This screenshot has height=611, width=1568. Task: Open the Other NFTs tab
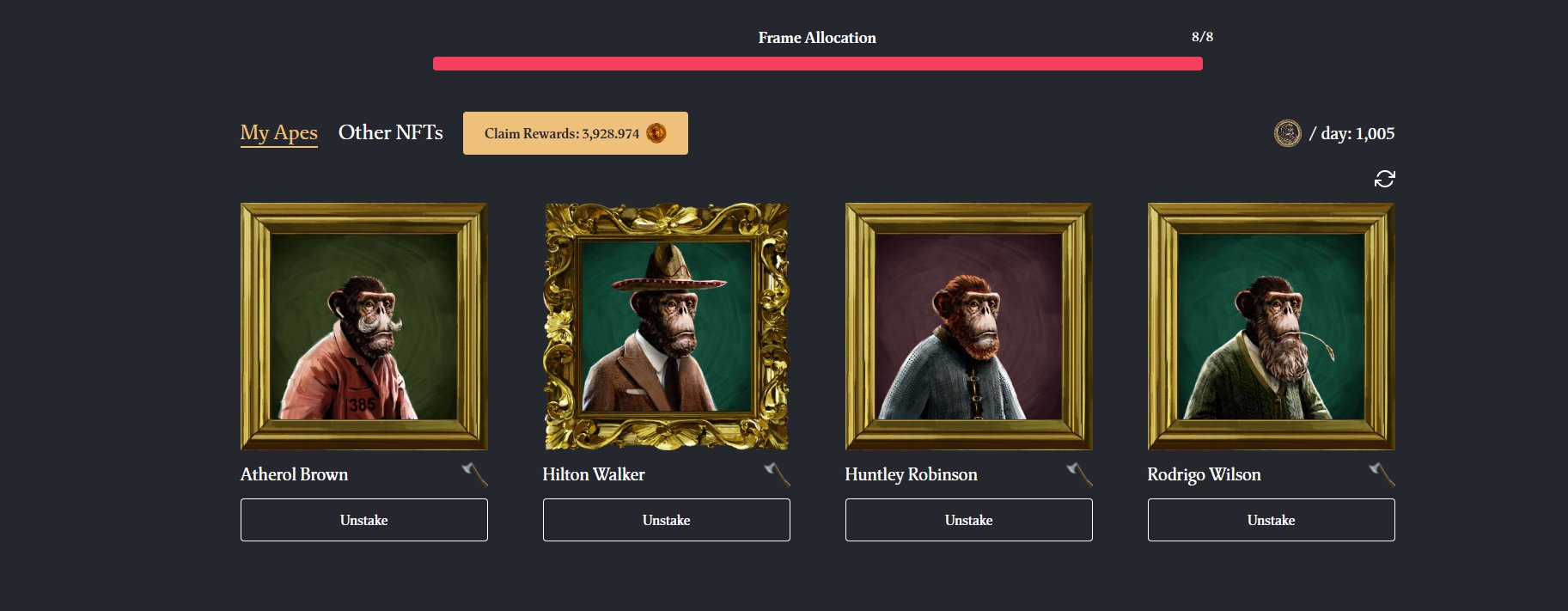click(391, 132)
